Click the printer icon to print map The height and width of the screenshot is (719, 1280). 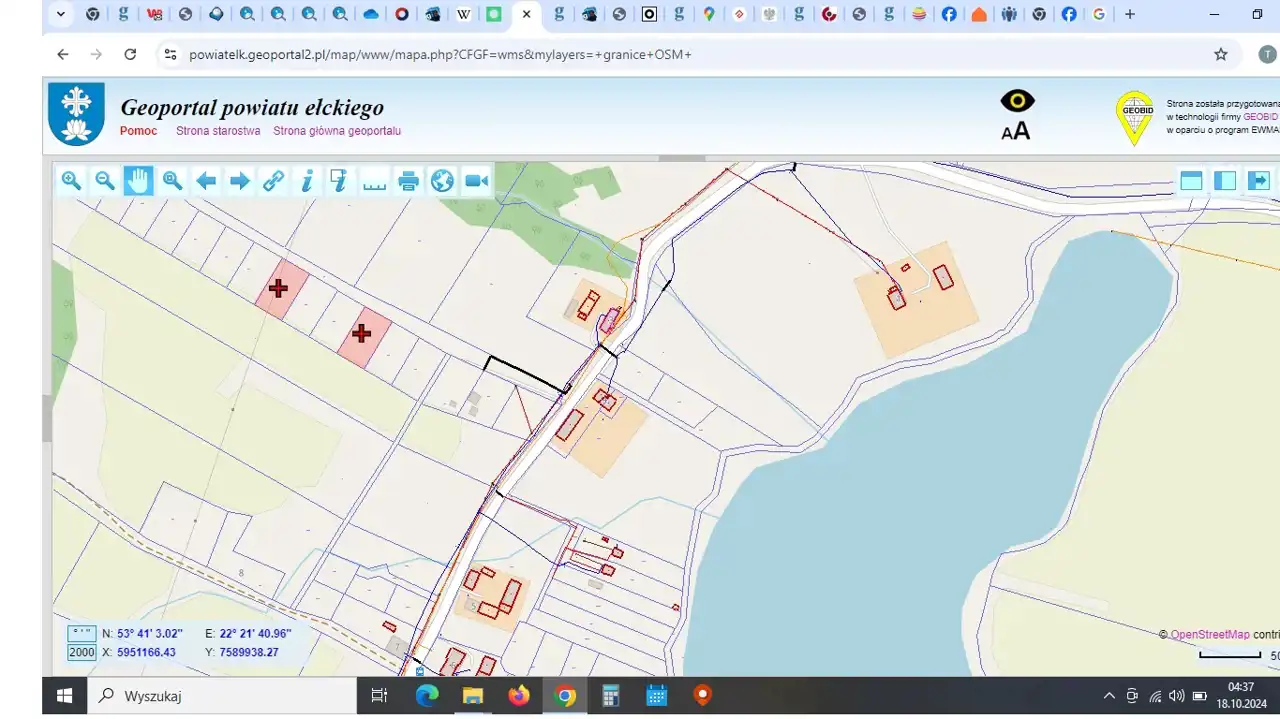pyautogui.click(x=408, y=180)
